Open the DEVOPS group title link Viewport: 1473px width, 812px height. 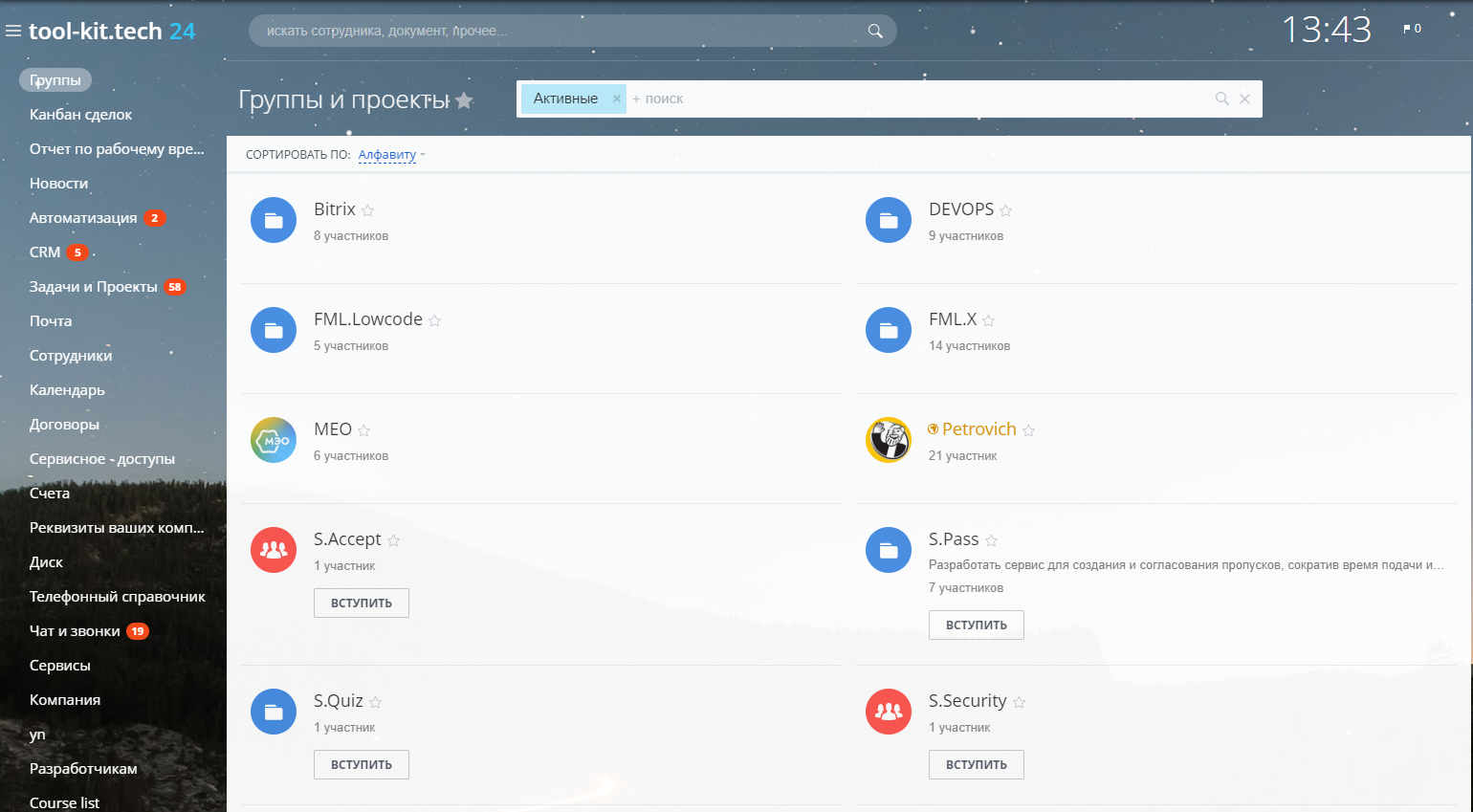961,209
